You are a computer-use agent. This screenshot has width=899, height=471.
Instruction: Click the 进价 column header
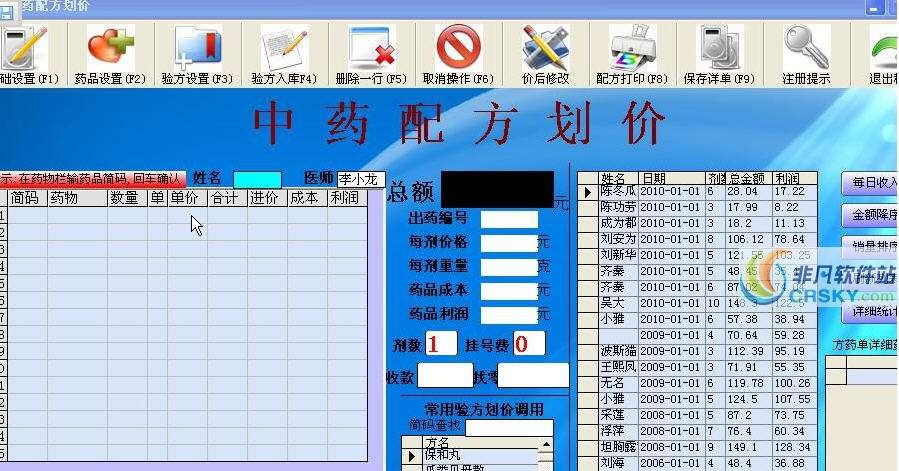(x=267, y=198)
